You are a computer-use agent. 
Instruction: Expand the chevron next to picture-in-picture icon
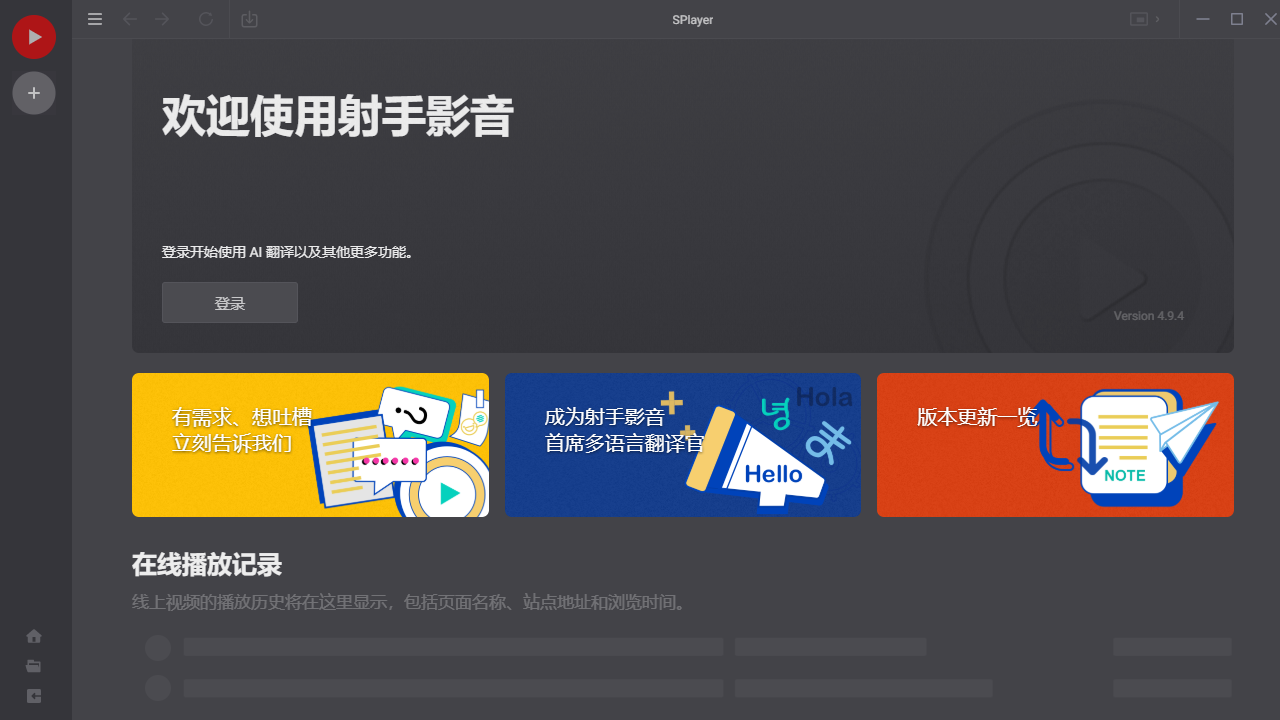[1158, 19]
